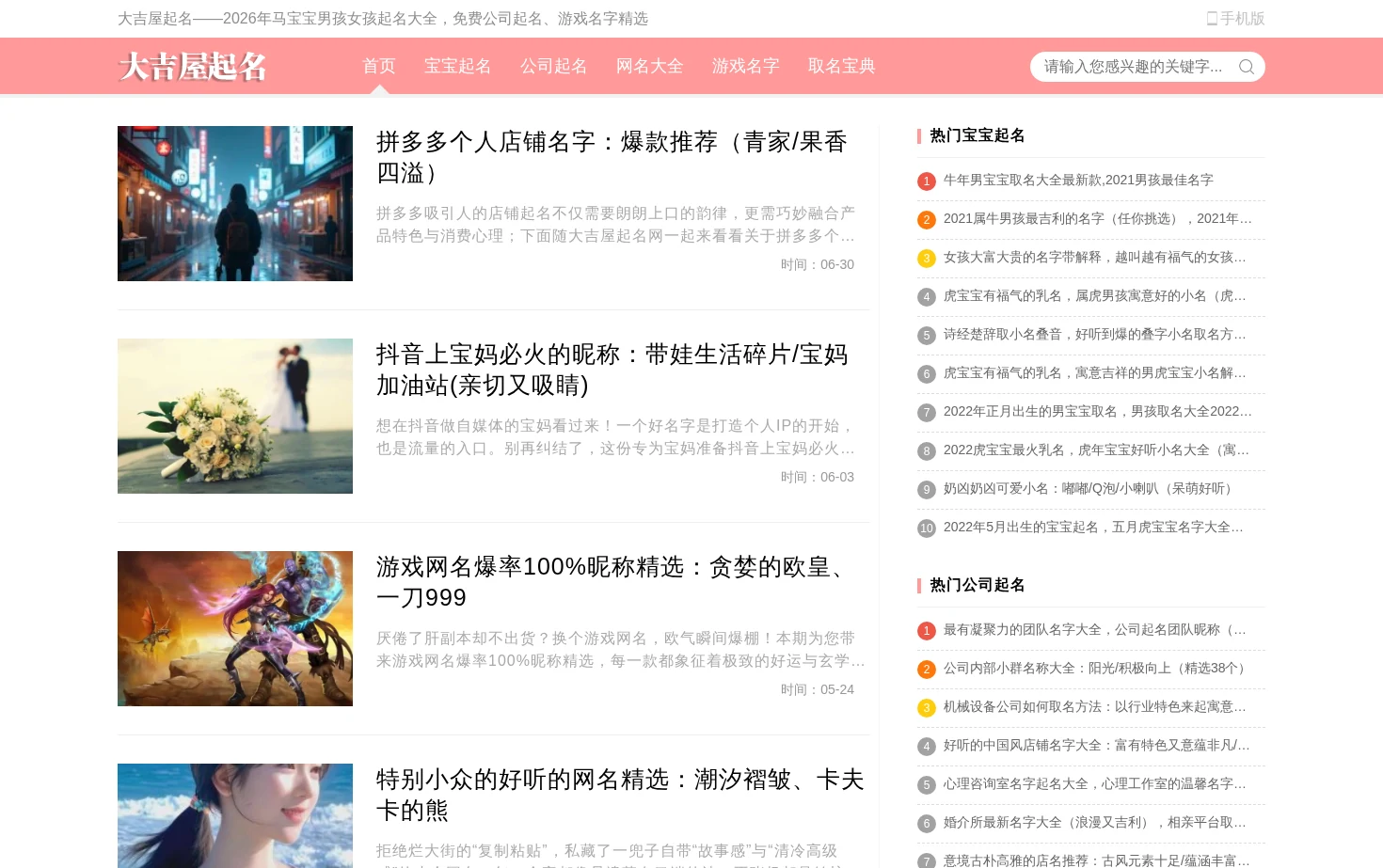The height and width of the screenshot is (868, 1383).
Task: Select the 首页 navigation tab
Action: point(379,66)
